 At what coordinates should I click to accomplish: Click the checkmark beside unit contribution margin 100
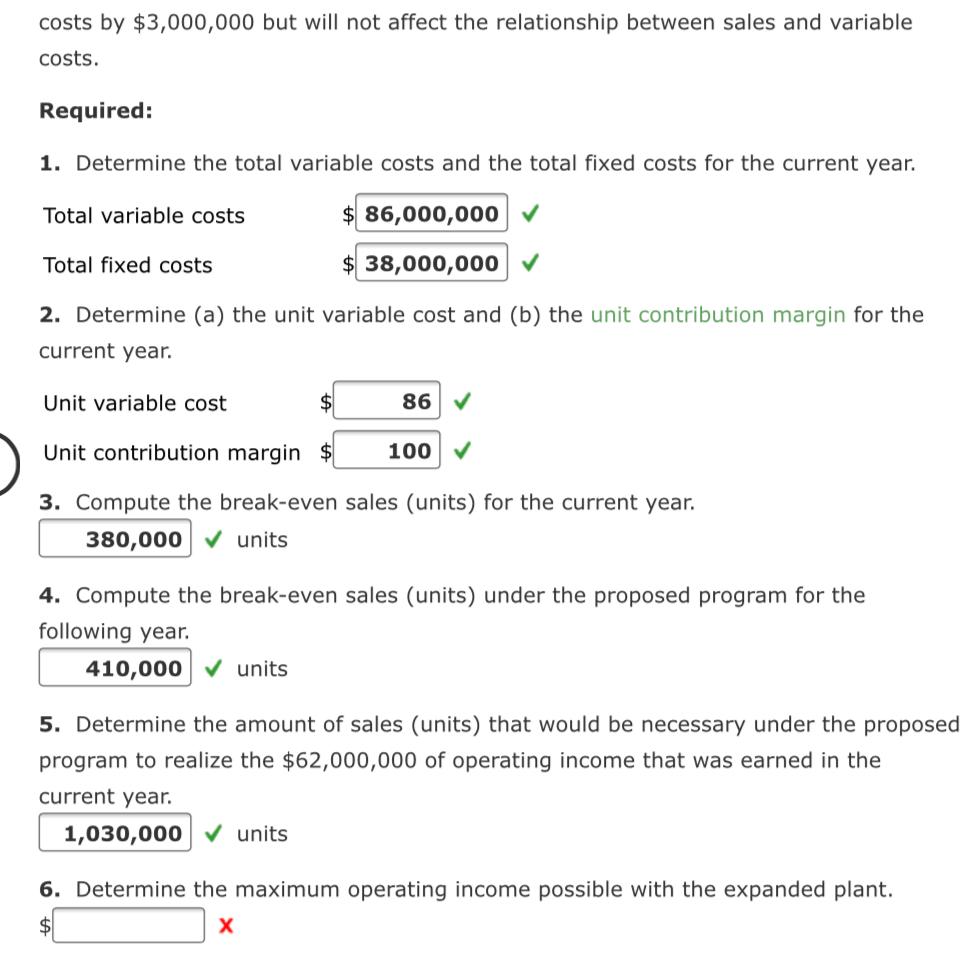tap(461, 451)
